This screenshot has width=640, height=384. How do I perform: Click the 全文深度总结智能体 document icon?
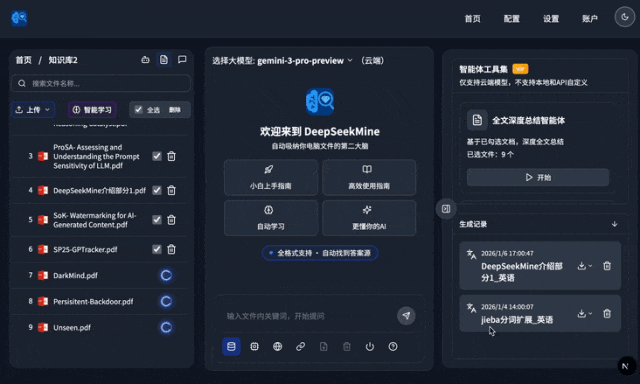click(477, 120)
